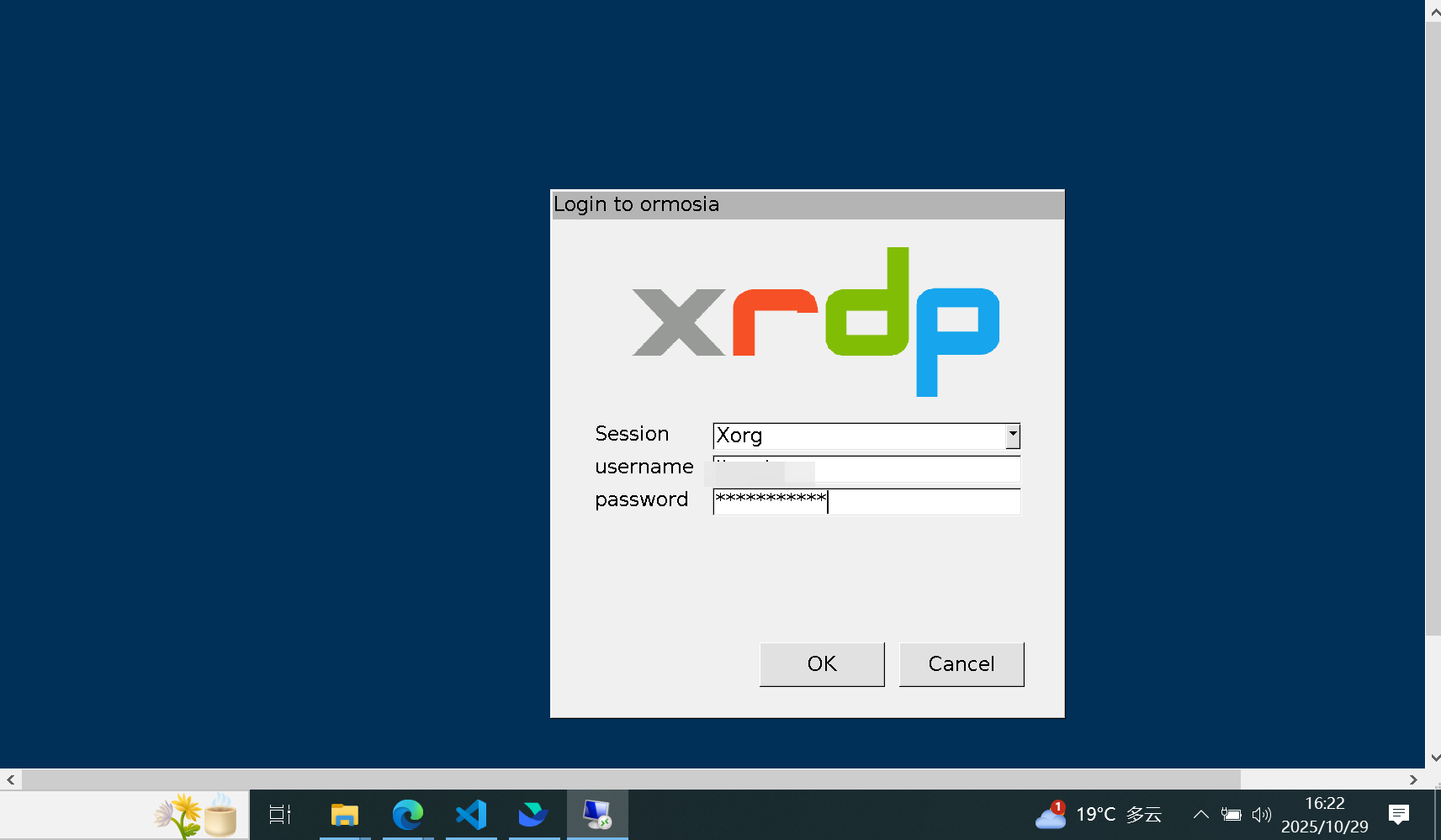Click the horizontal scrollbar left arrow
Image resolution: width=1441 pixels, height=840 pixels.
coord(10,779)
